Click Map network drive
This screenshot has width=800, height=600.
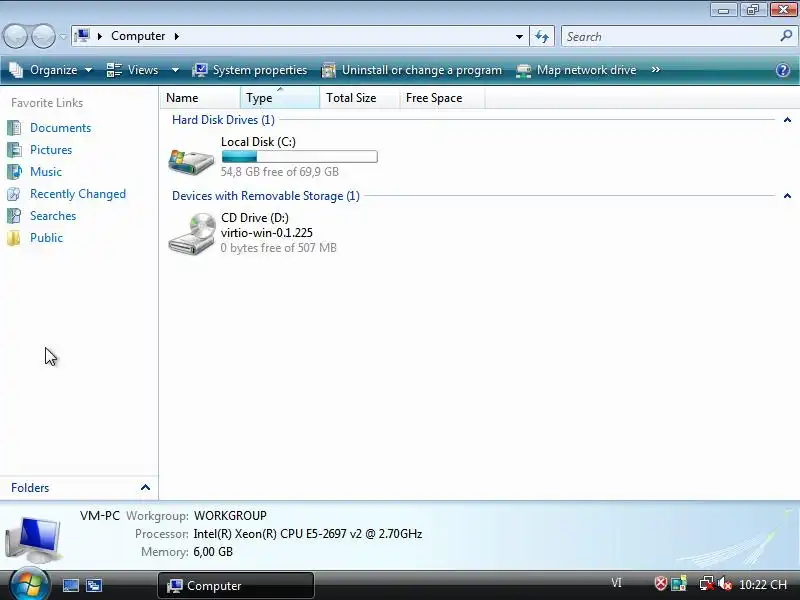577,70
